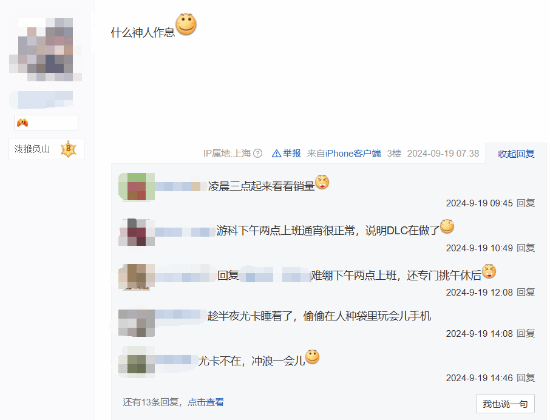The height and width of the screenshot is (420, 550).
Task: Reply to the 10:49 comment about DLC
Action: (525, 248)
